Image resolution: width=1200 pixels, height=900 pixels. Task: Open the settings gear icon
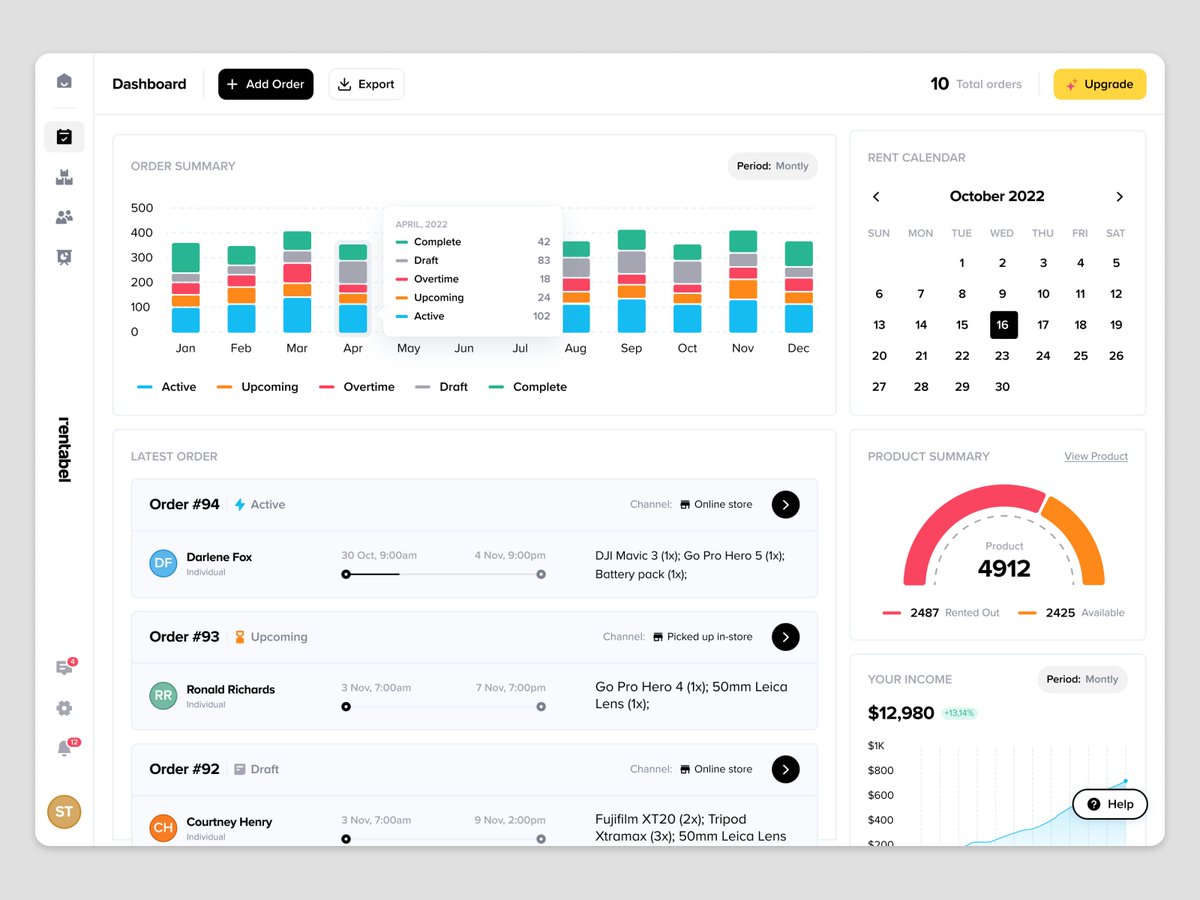[64, 708]
